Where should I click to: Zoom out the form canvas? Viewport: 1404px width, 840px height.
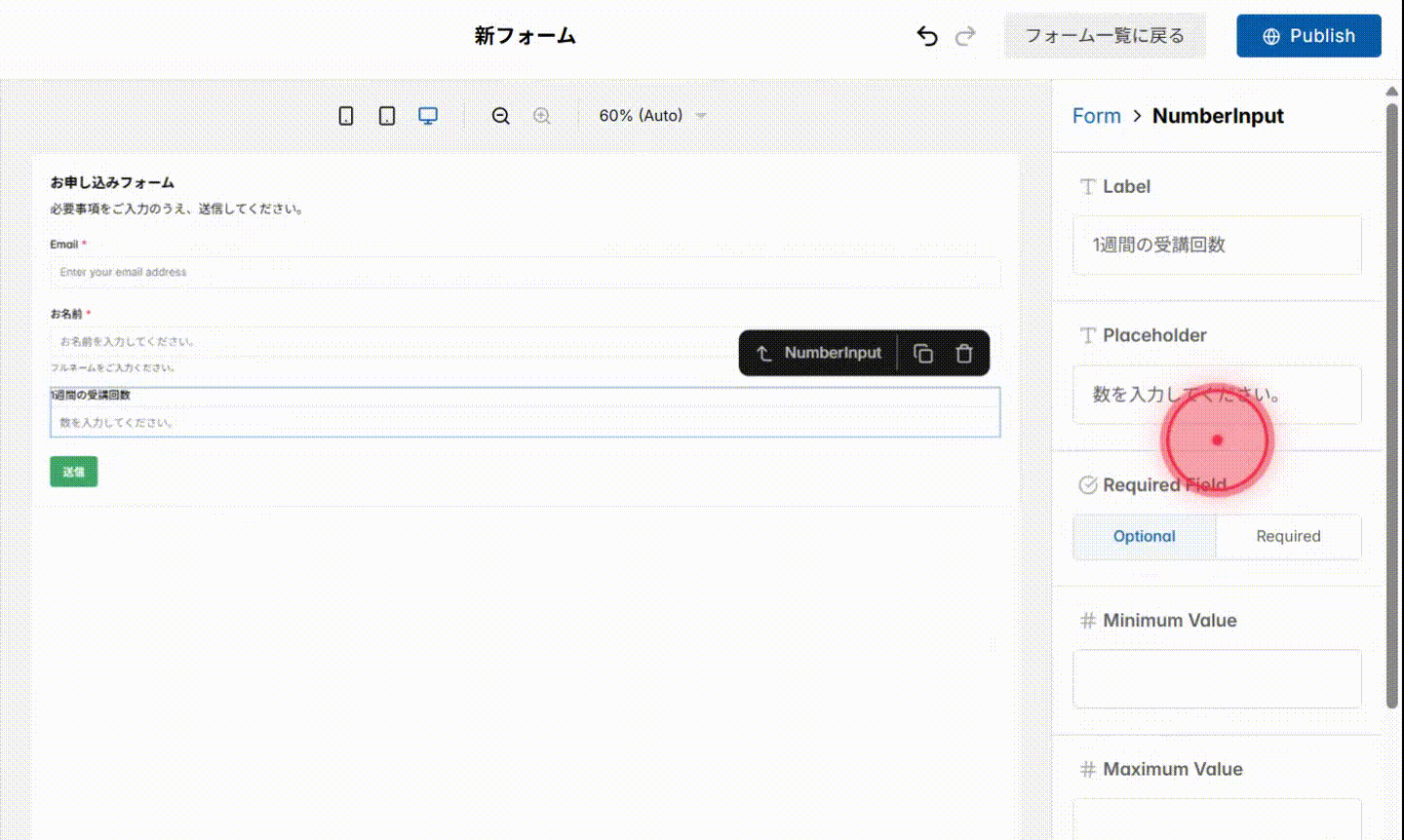(x=500, y=115)
